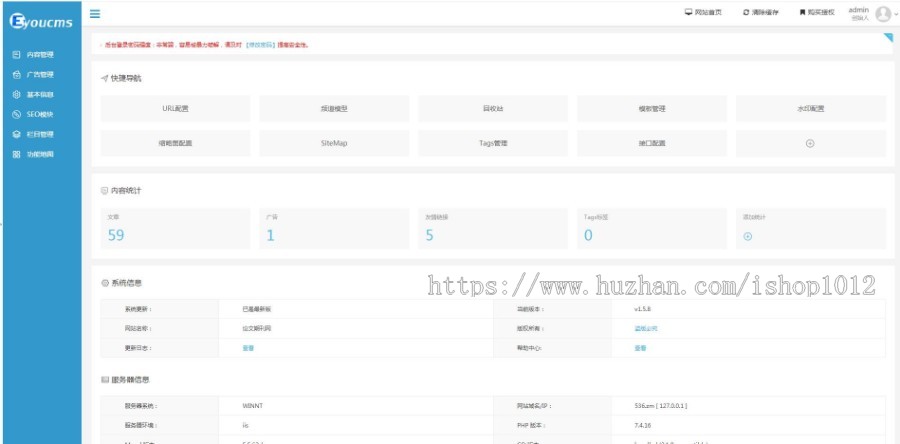
Task: Click the plus icon in 添加统计 card
Action: point(747,236)
